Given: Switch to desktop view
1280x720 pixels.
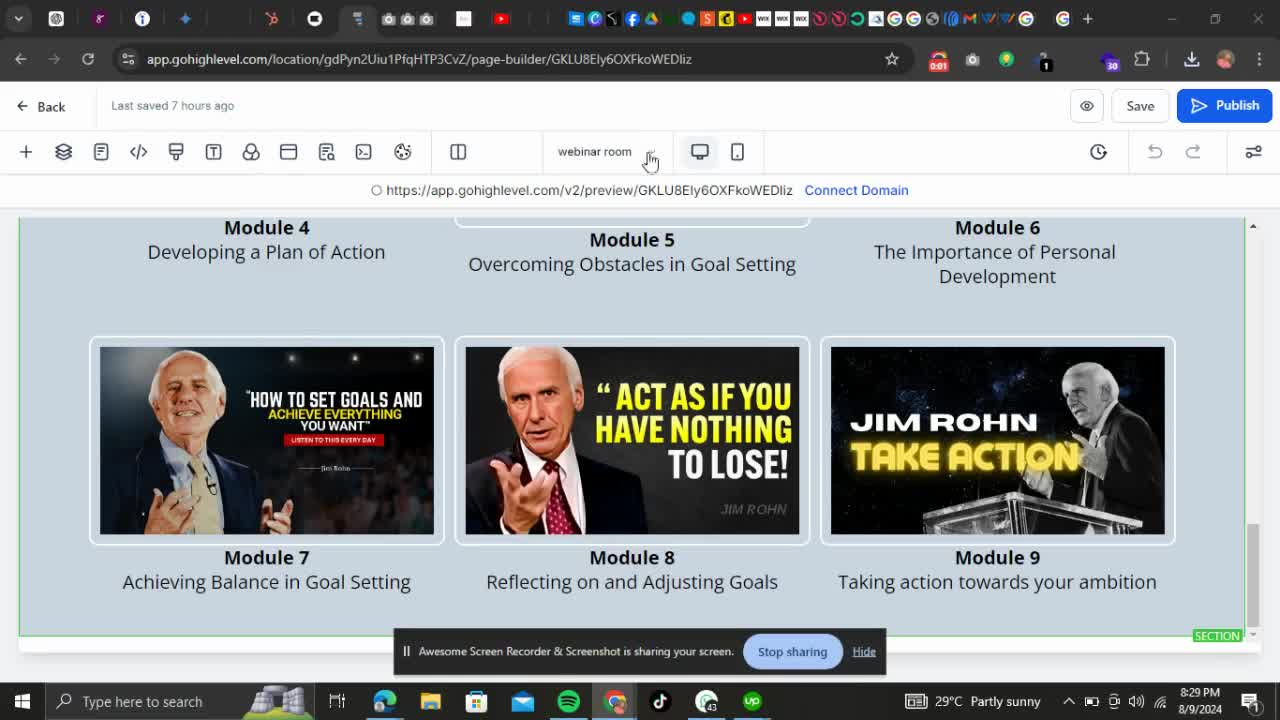Looking at the screenshot, I should pyautogui.click(x=700, y=152).
